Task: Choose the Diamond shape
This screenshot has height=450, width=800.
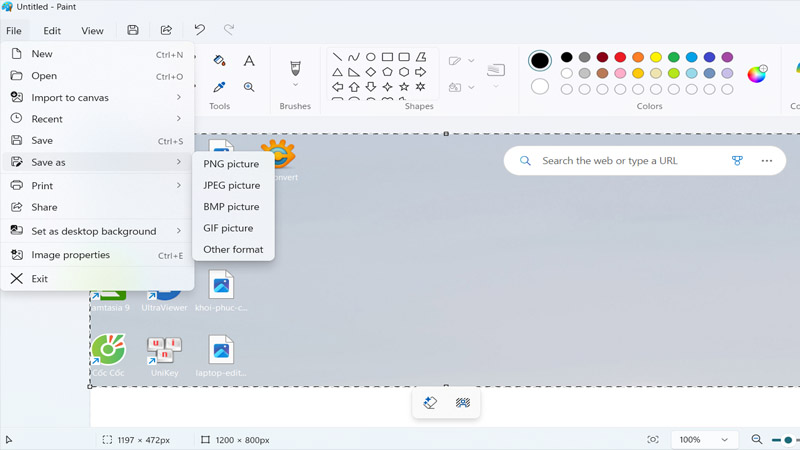Action: point(371,72)
